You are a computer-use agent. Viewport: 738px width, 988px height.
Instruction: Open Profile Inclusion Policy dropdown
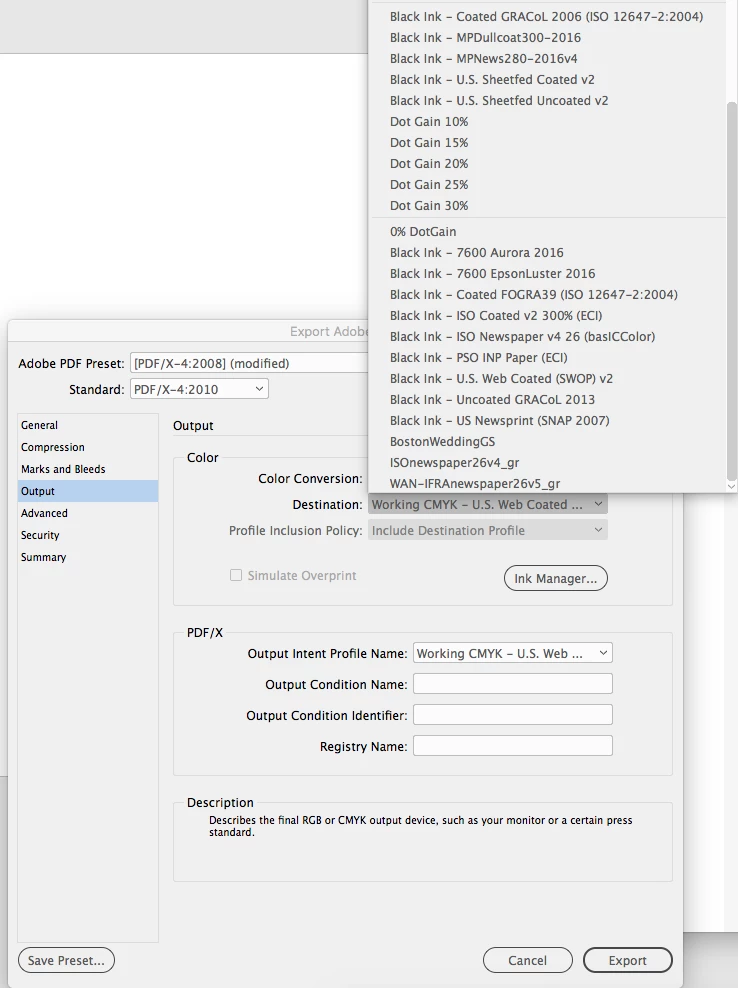click(x=488, y=531)
